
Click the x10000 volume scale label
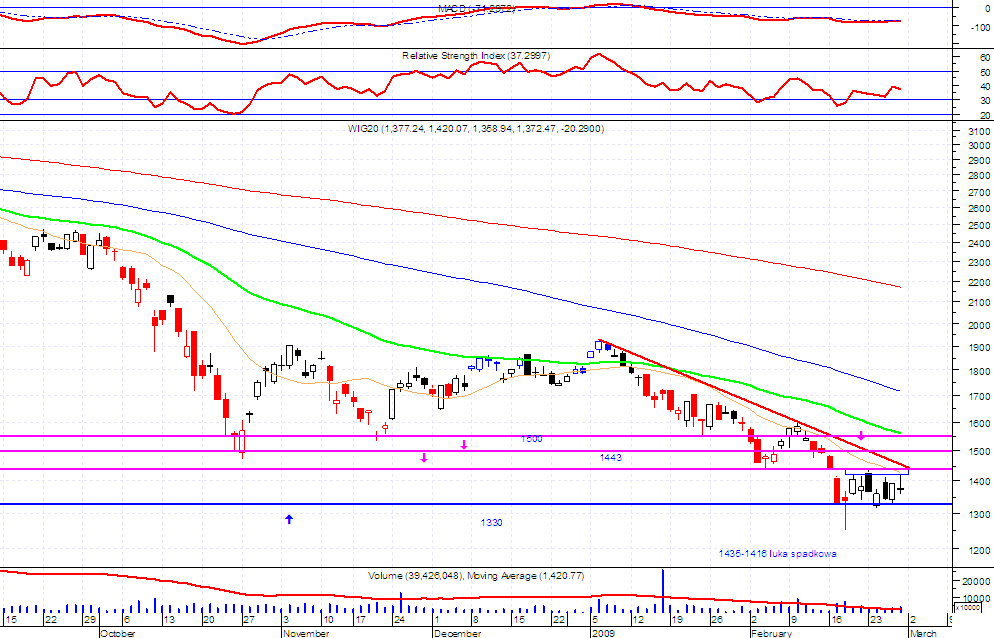click(x=967, y=608)
